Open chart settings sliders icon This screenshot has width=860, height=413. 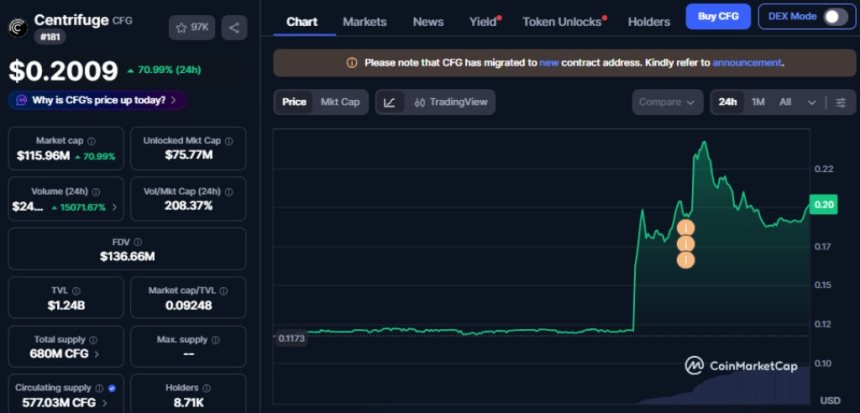click(x=840, y=102)
